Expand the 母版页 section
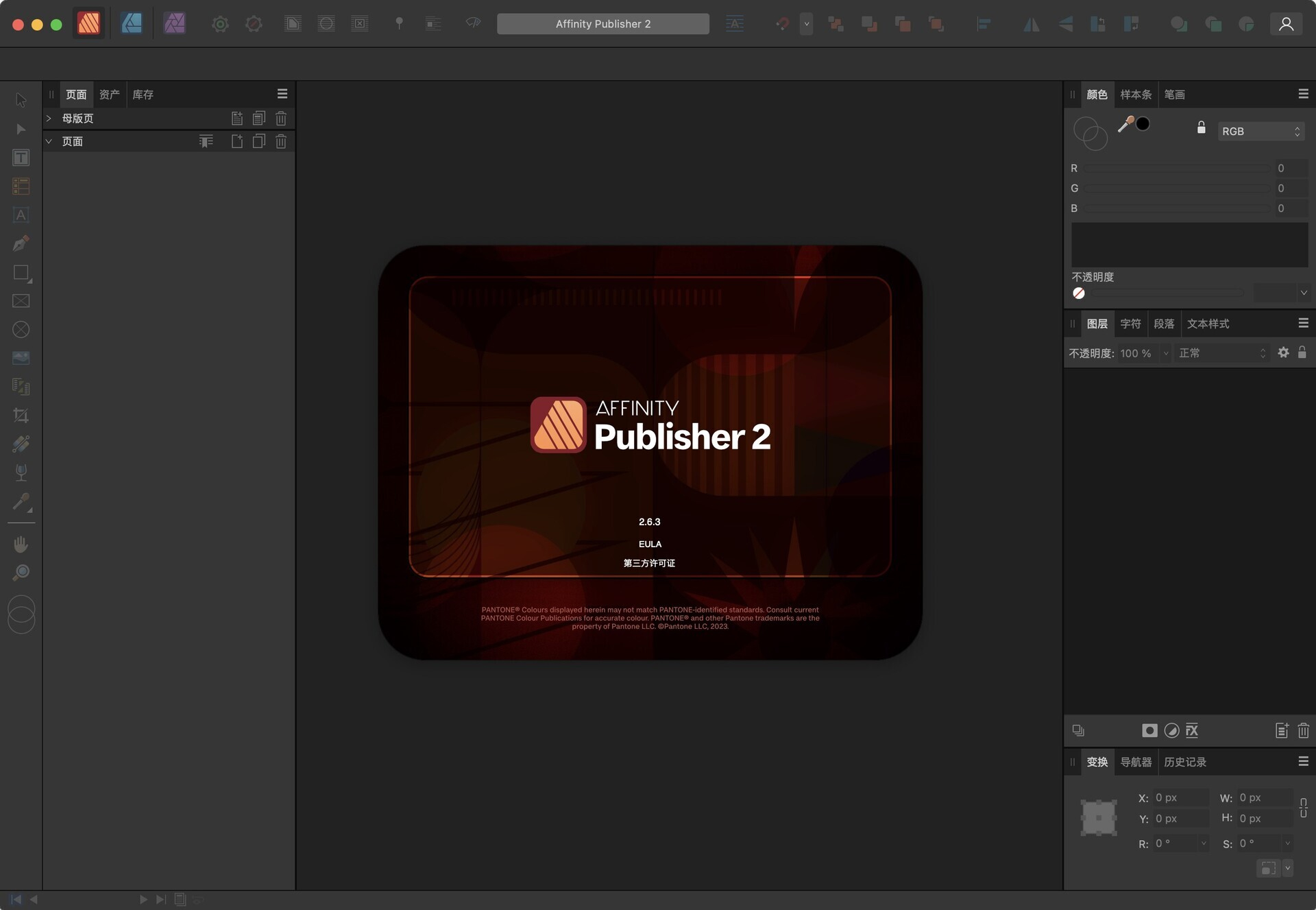Image resolution: width=1316 pixels, height=910 pixels. tap(48, 118)
